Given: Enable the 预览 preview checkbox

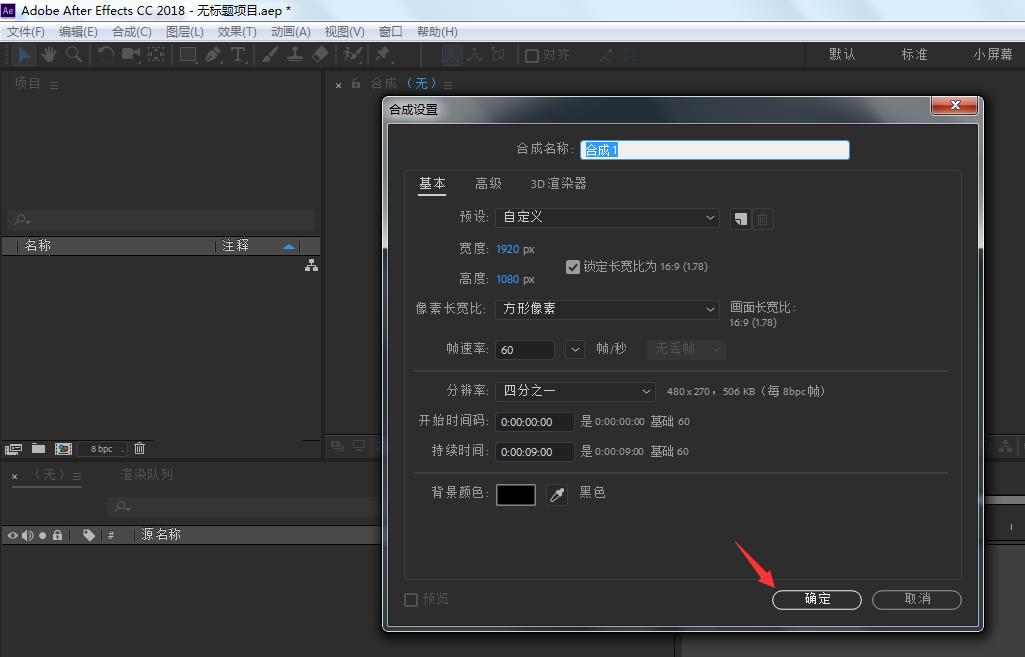Looking at the screenshot, I should 410,599.
